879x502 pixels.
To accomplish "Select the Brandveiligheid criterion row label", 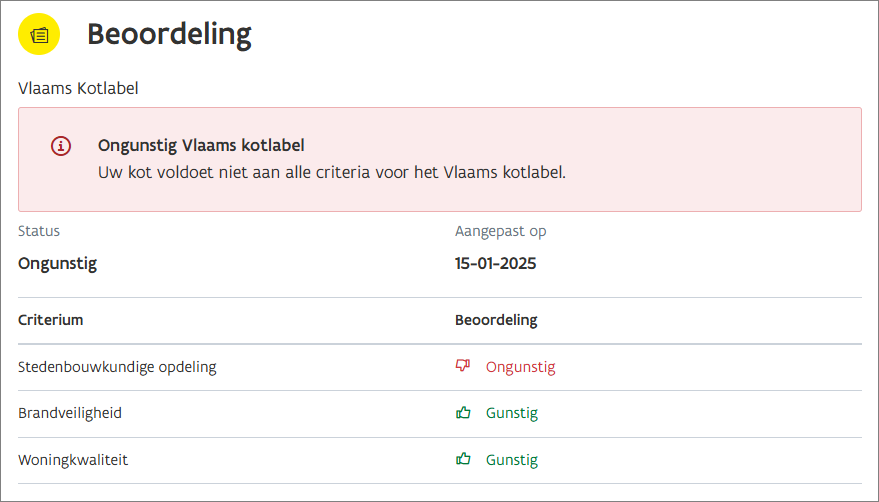I will pyautogui.click(x=70, y=413).
